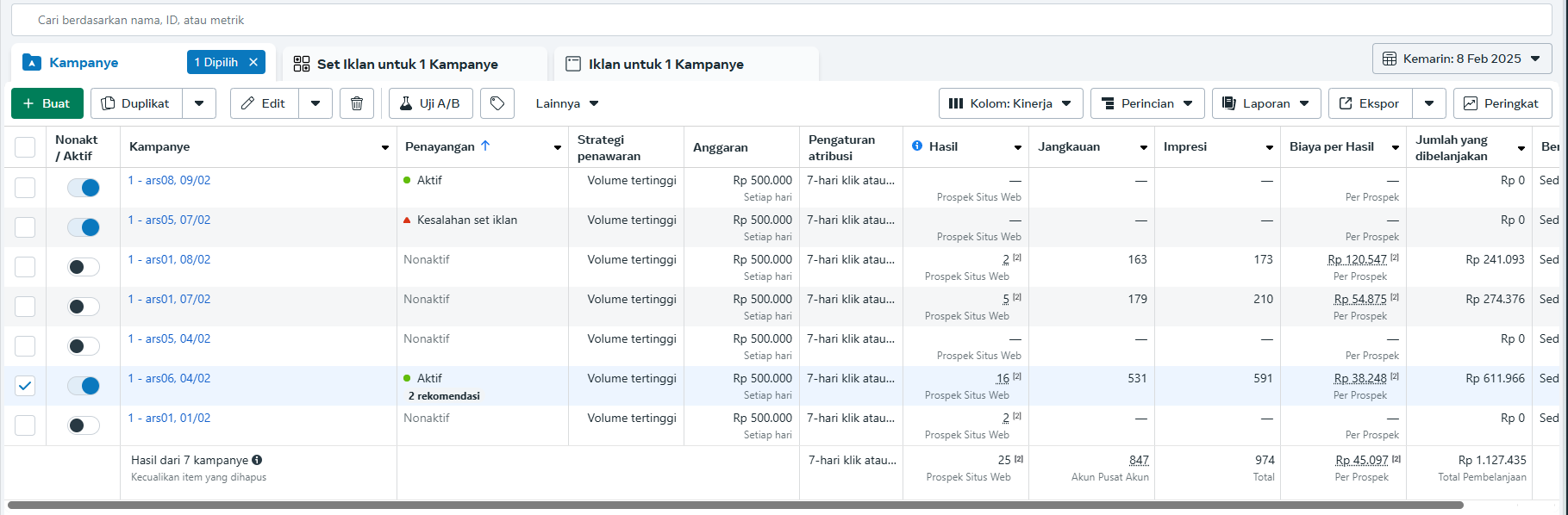Open the Ekspor export button
1568x515 pixels.
1370,103
